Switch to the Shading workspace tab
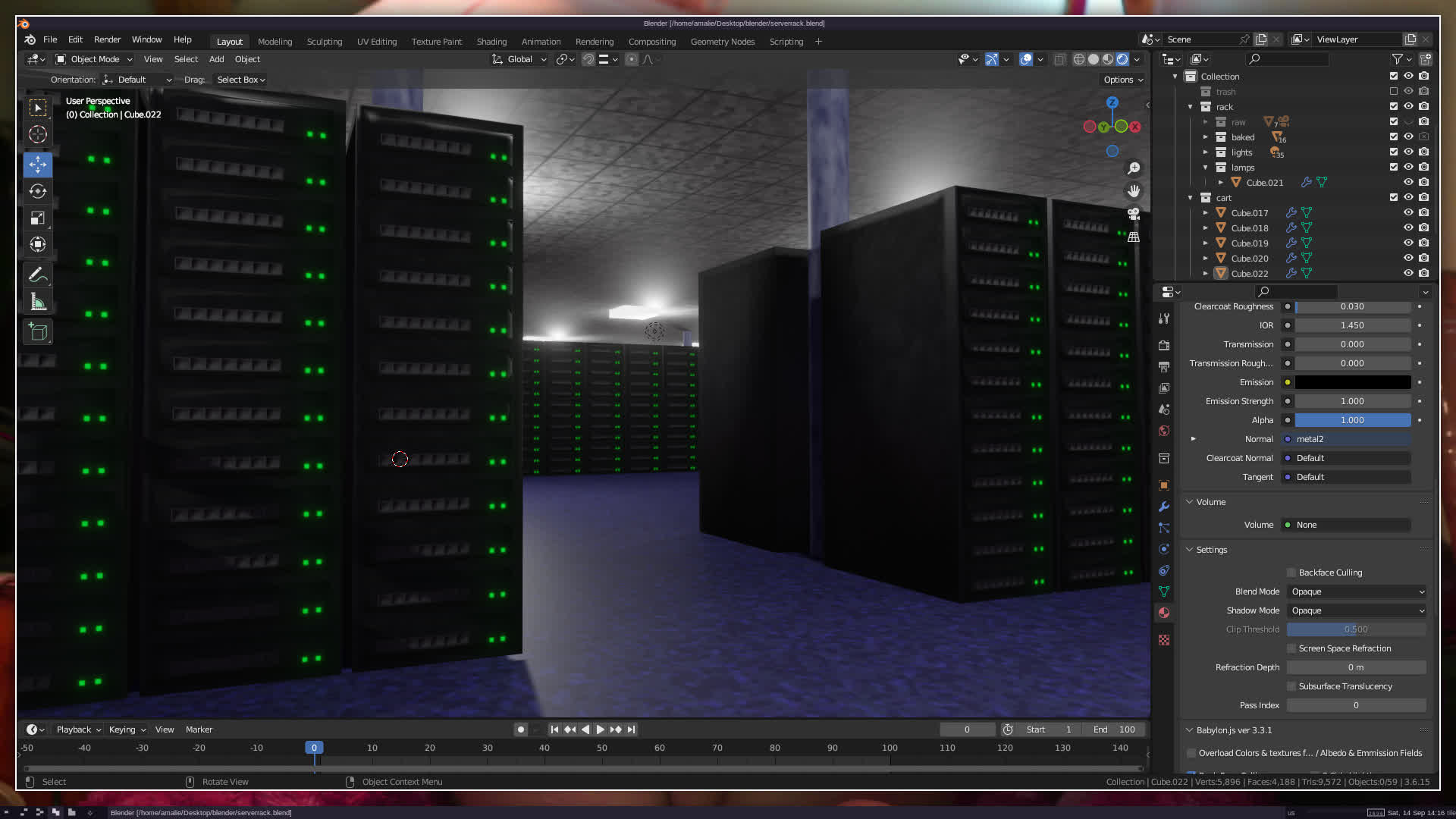Viewport: 1456px width, 819px height. [491, 42]
